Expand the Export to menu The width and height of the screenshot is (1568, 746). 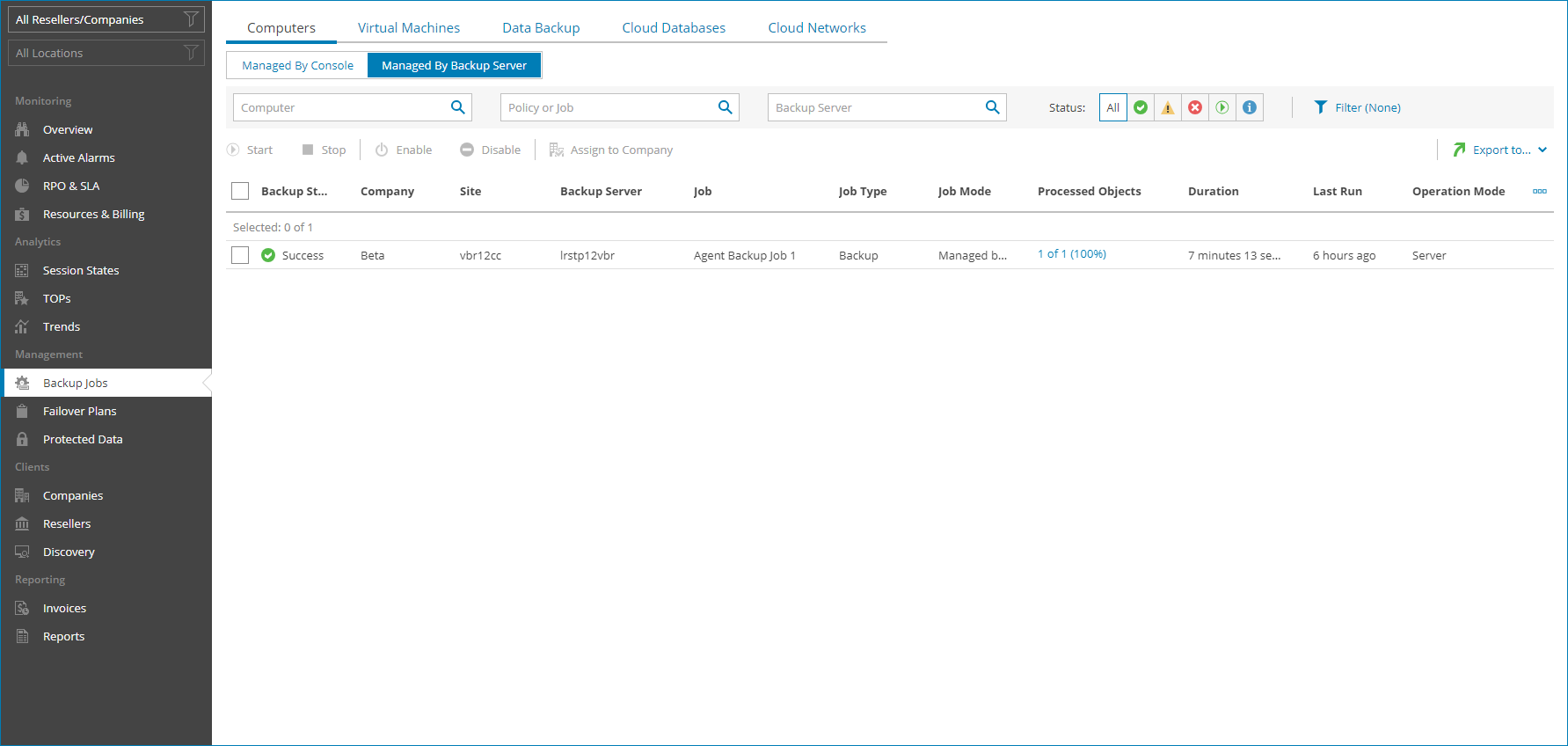[x=1500, y=150]
